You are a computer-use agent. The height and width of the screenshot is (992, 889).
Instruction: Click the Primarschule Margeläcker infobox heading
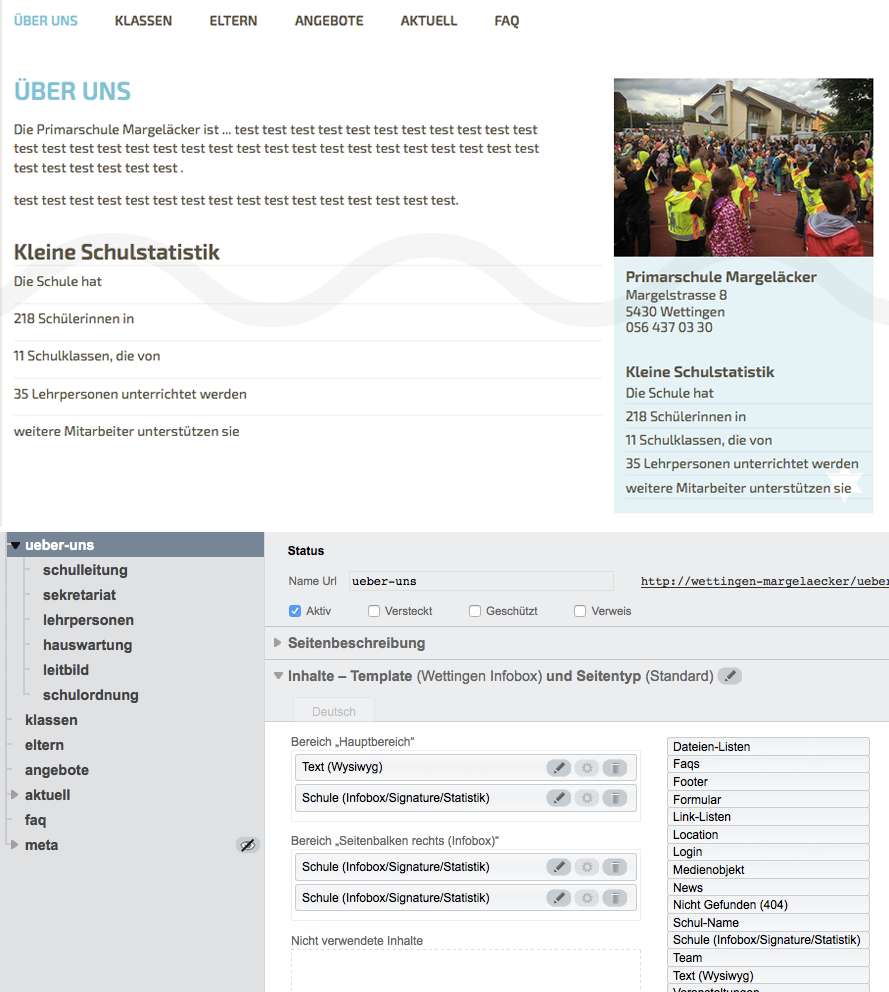pos(721,276)
